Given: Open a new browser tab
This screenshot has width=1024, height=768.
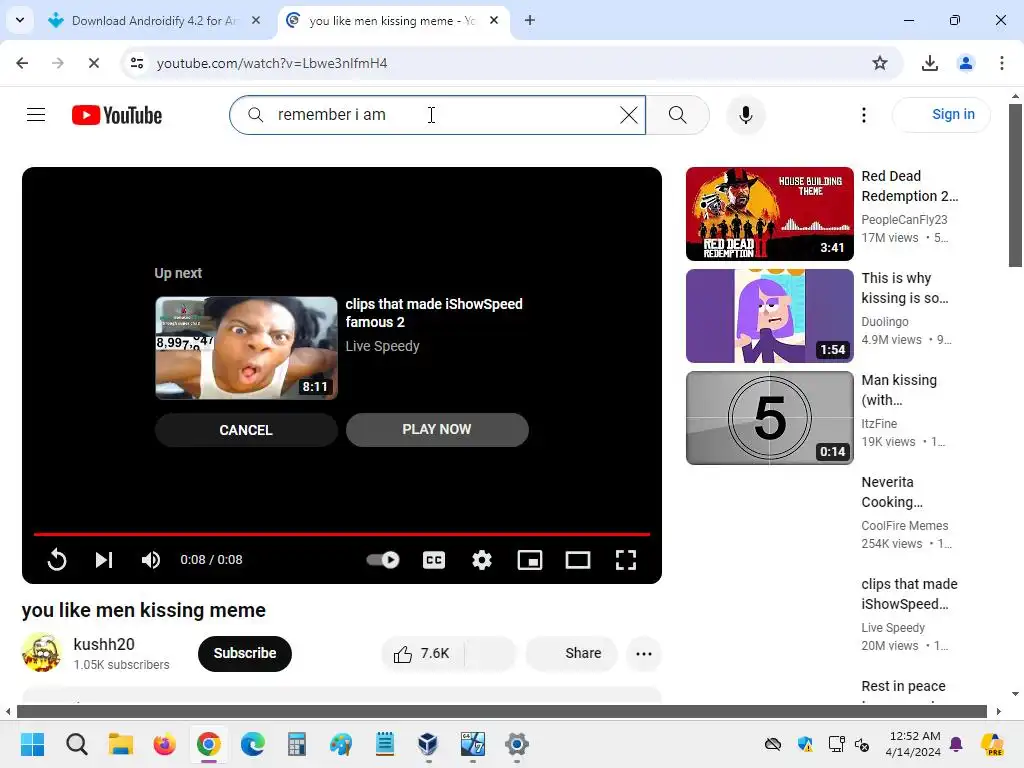Looking at the screenshot, I should click(530, 20).
